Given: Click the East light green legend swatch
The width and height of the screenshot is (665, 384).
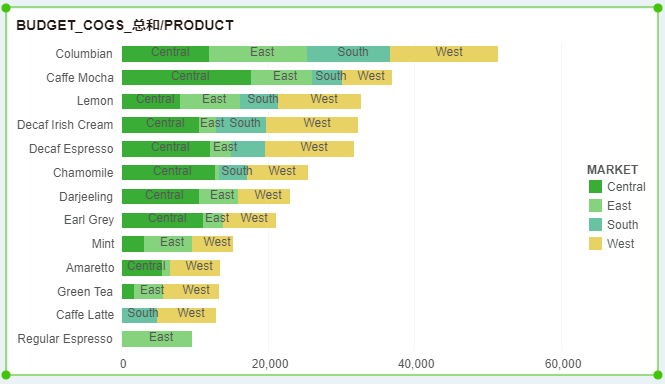Looking at the screenshot, I should click(x=595, y=206).
